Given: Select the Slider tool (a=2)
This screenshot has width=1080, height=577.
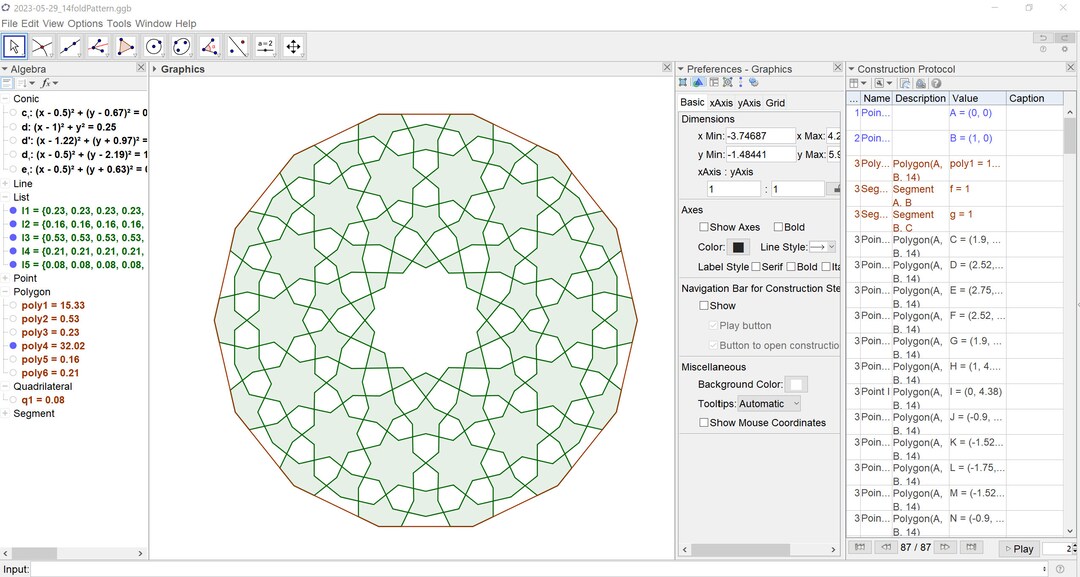Looking at the screenshot, I should click(x=267, y=46).
